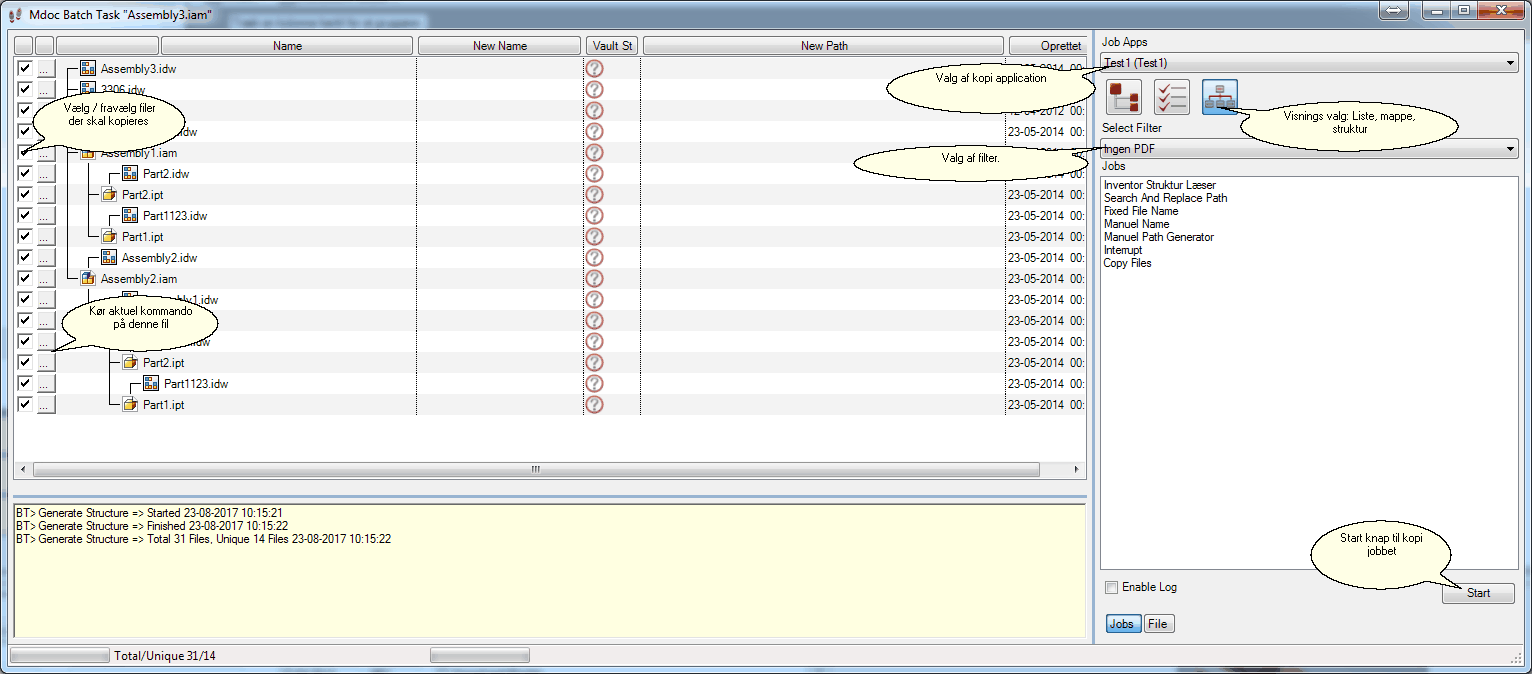Select the Copy Files job entry
Screen dimensions: 1532x674
click(1127, 264)
